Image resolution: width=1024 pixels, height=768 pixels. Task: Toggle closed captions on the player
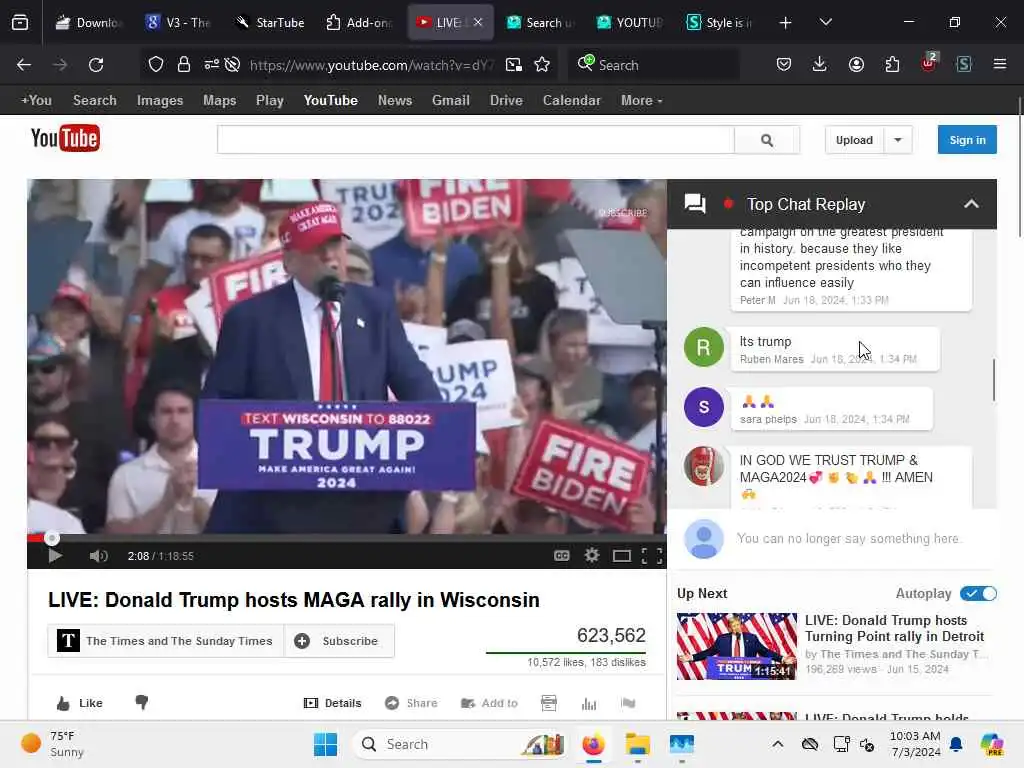pyautogui.click(x=562, y=556)
